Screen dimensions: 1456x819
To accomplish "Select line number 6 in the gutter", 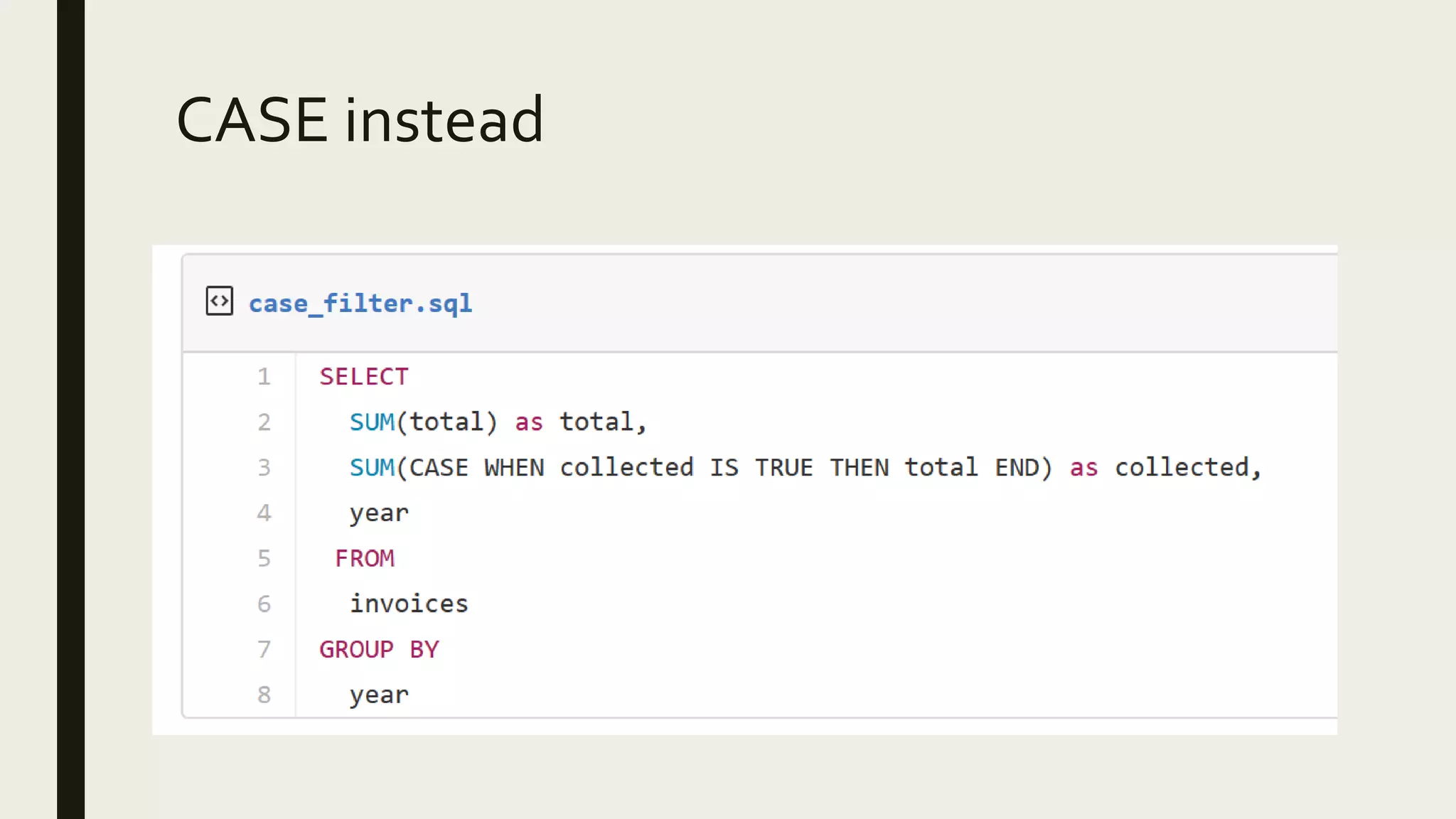I will click(264, 604).
